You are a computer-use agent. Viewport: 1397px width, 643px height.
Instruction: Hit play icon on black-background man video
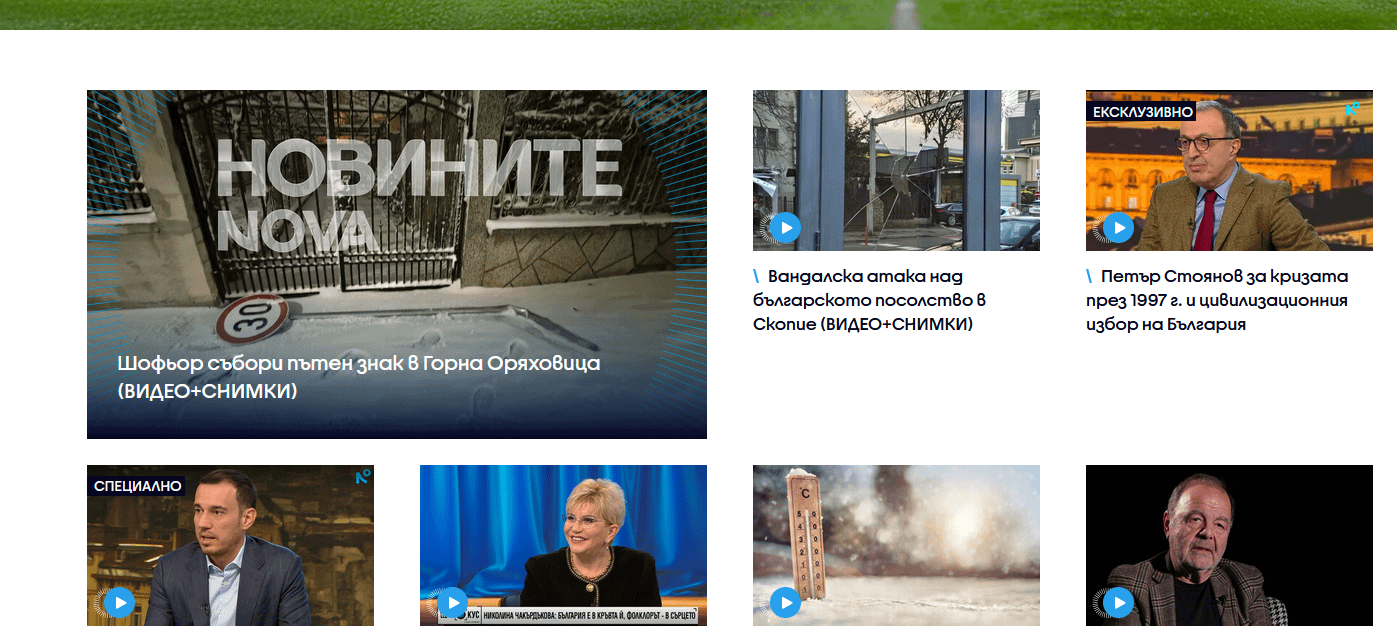[x=1118, y=603]
